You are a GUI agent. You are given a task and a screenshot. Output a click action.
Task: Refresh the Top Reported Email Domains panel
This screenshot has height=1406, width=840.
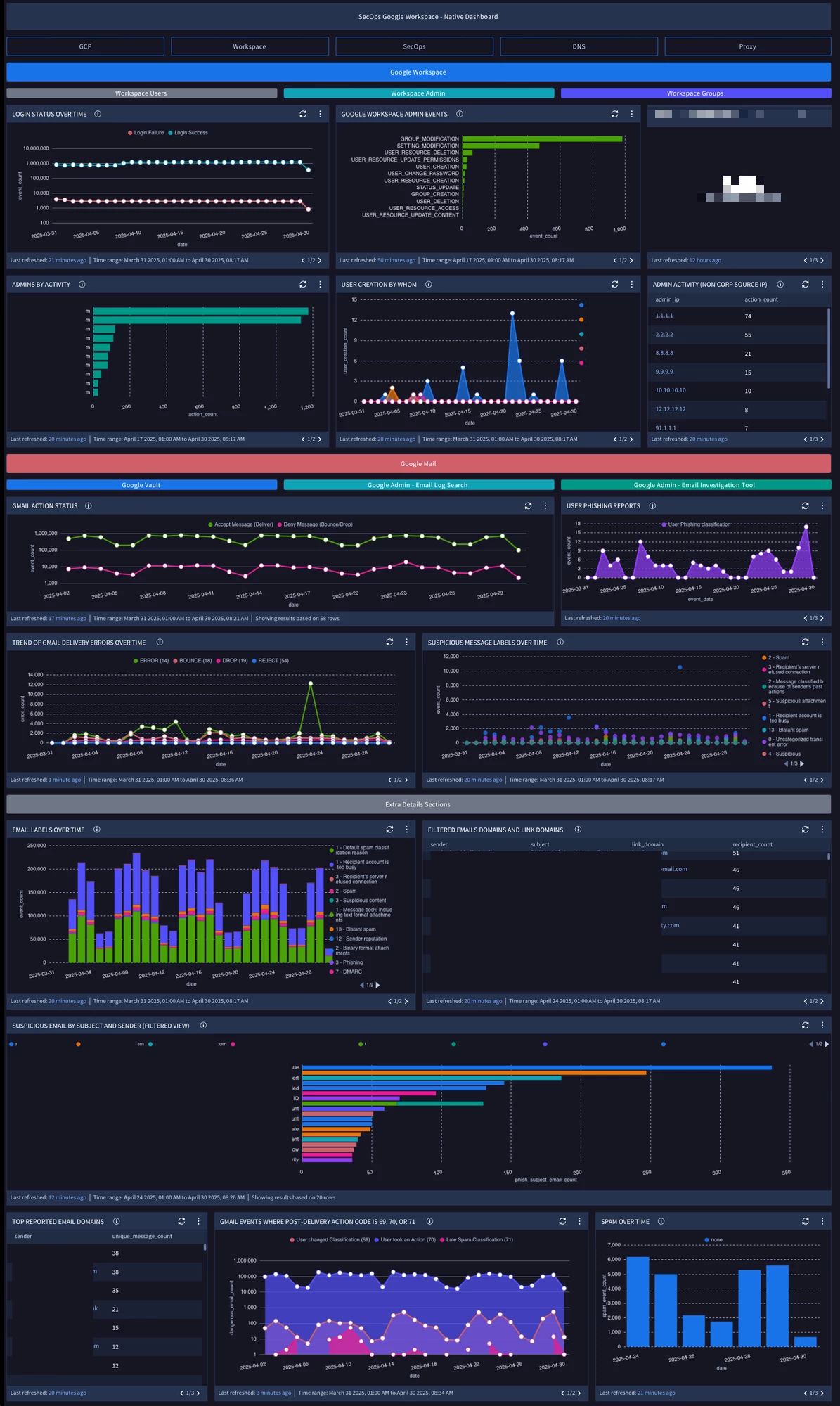click(x=181, y=1221)
